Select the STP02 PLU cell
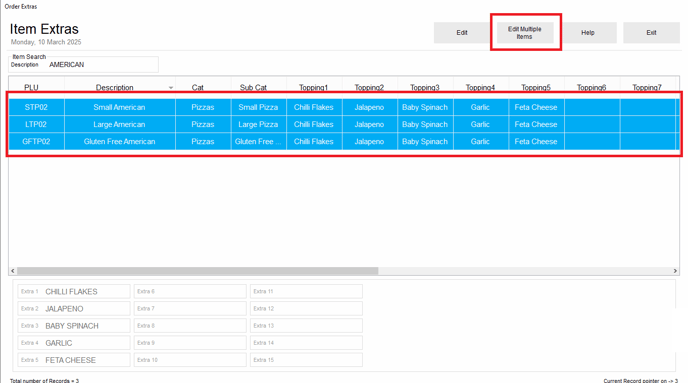Image resolution: width=688 pixels, height=383 pixels. coord(36,107)
